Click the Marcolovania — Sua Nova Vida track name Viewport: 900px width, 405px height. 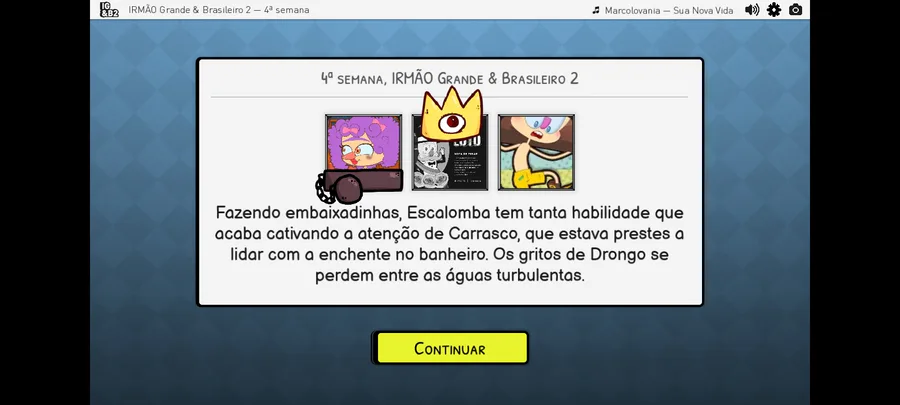point(669,10)
